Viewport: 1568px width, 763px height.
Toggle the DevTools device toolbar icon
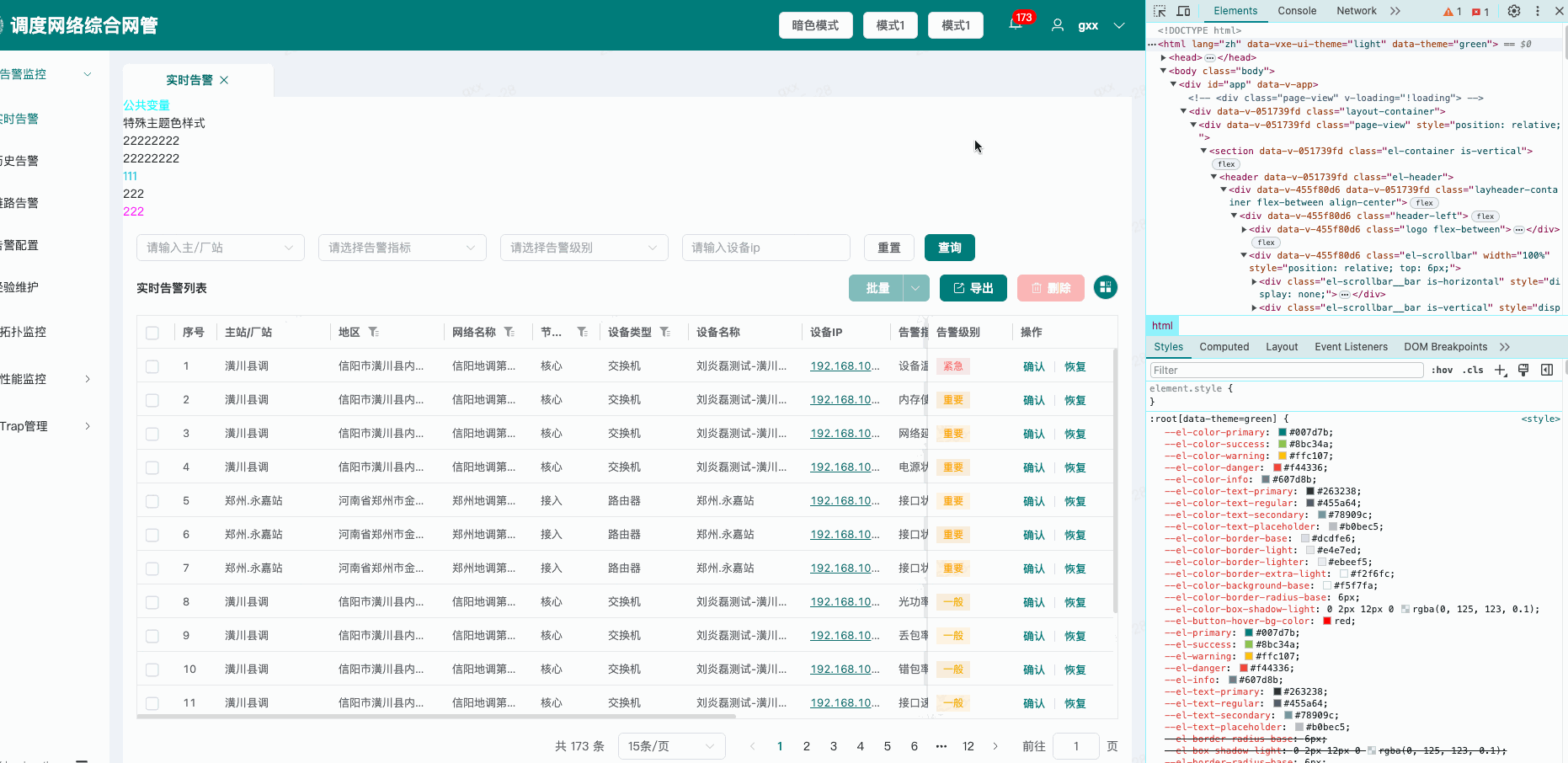[1183, 11]
